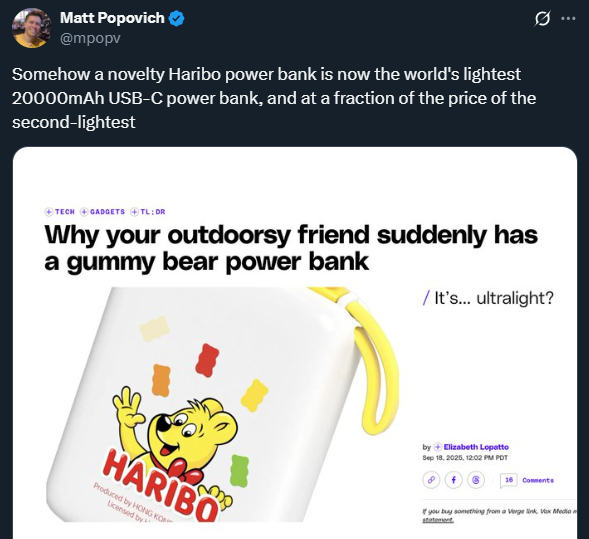Share article via Threads icon
Viewport: 589px width, 539px height.
coord(476,480)
